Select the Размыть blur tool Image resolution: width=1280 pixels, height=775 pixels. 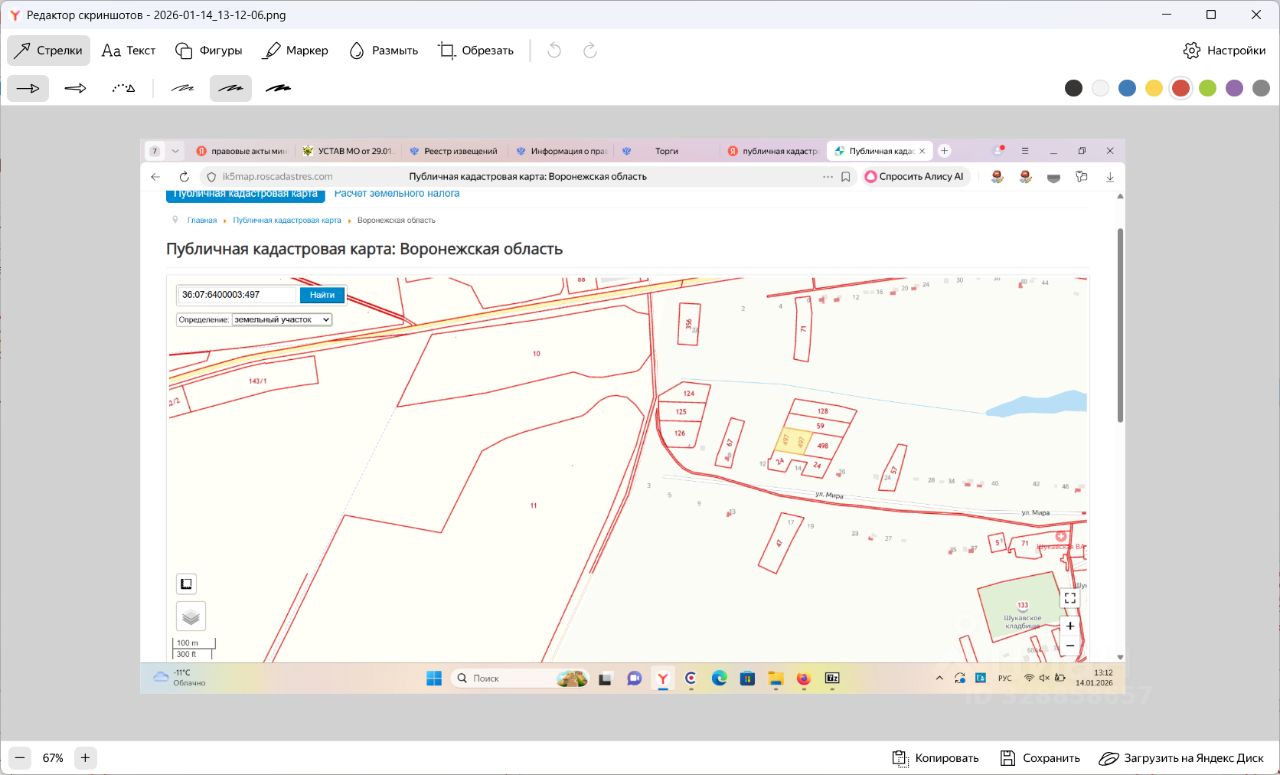click(382, 50)
